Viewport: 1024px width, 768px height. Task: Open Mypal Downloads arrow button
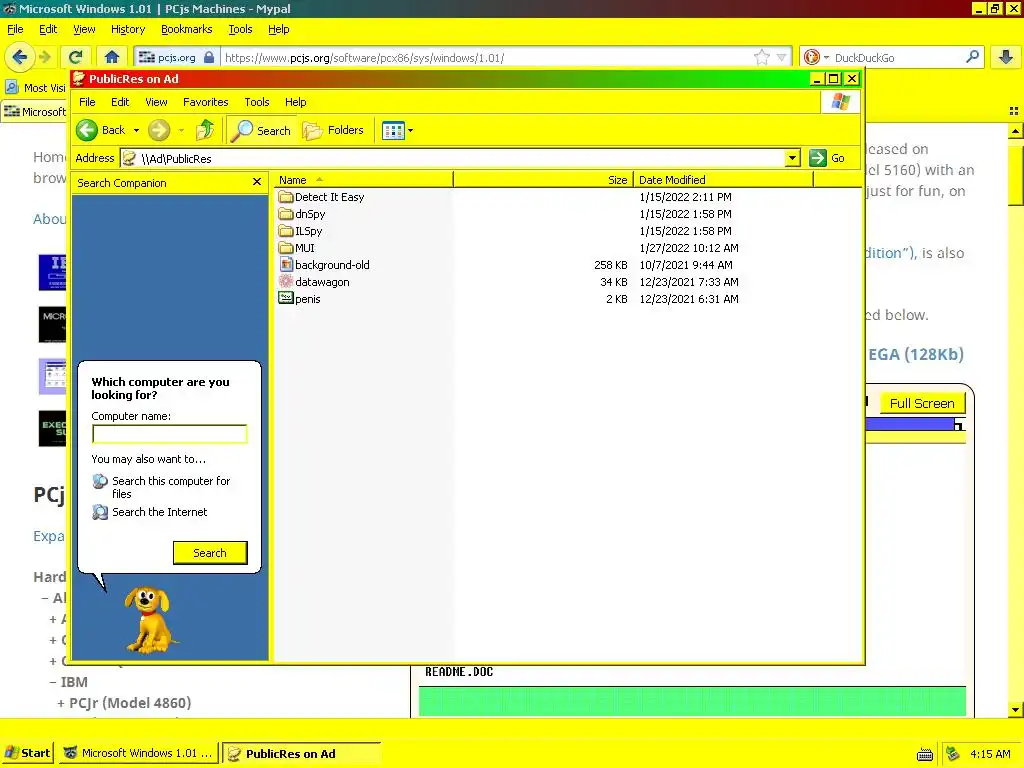pos(1006,57)
